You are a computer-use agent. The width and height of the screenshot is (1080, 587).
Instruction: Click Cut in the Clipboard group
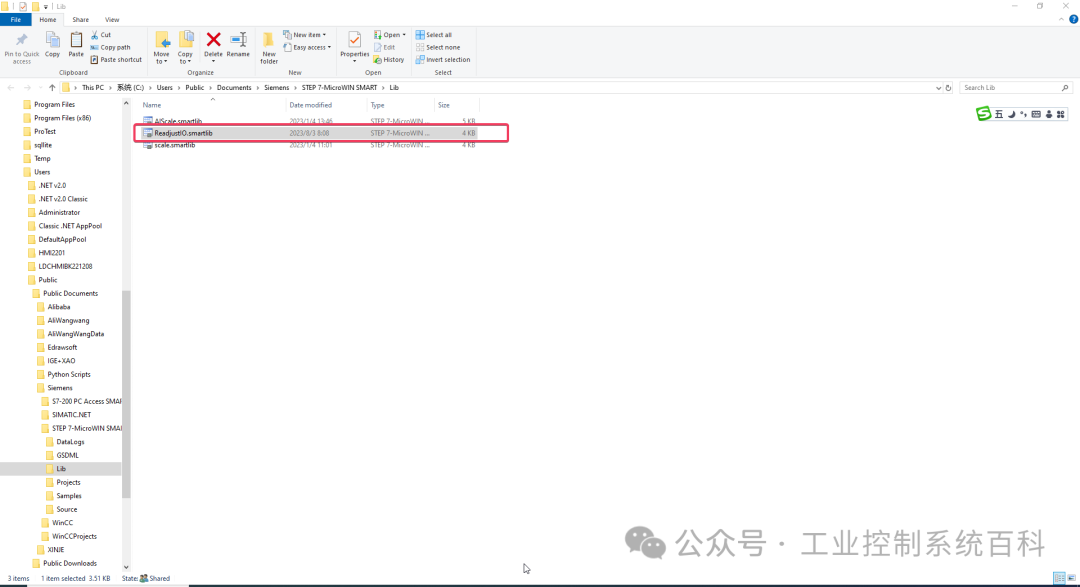101,34
